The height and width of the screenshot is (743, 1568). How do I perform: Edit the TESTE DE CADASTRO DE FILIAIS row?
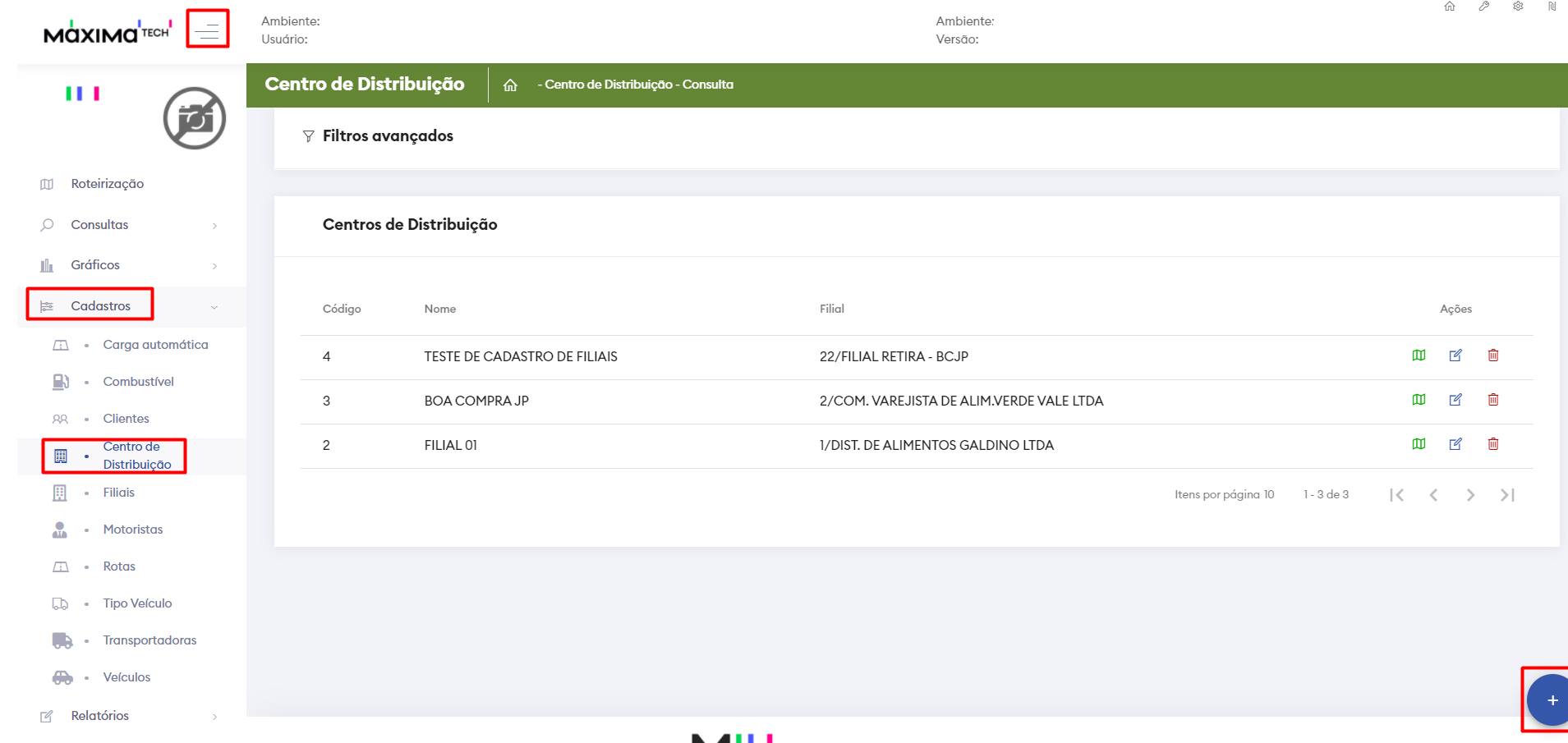point(1455,355)
